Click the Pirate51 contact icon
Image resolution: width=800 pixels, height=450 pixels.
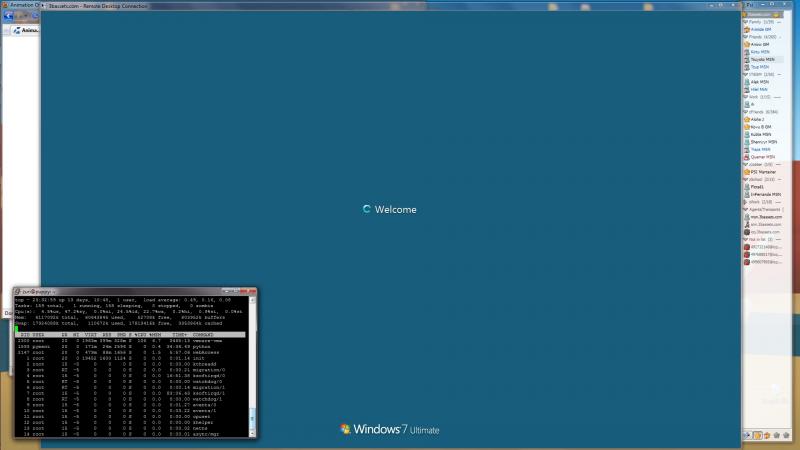click(x=746, y=186)
